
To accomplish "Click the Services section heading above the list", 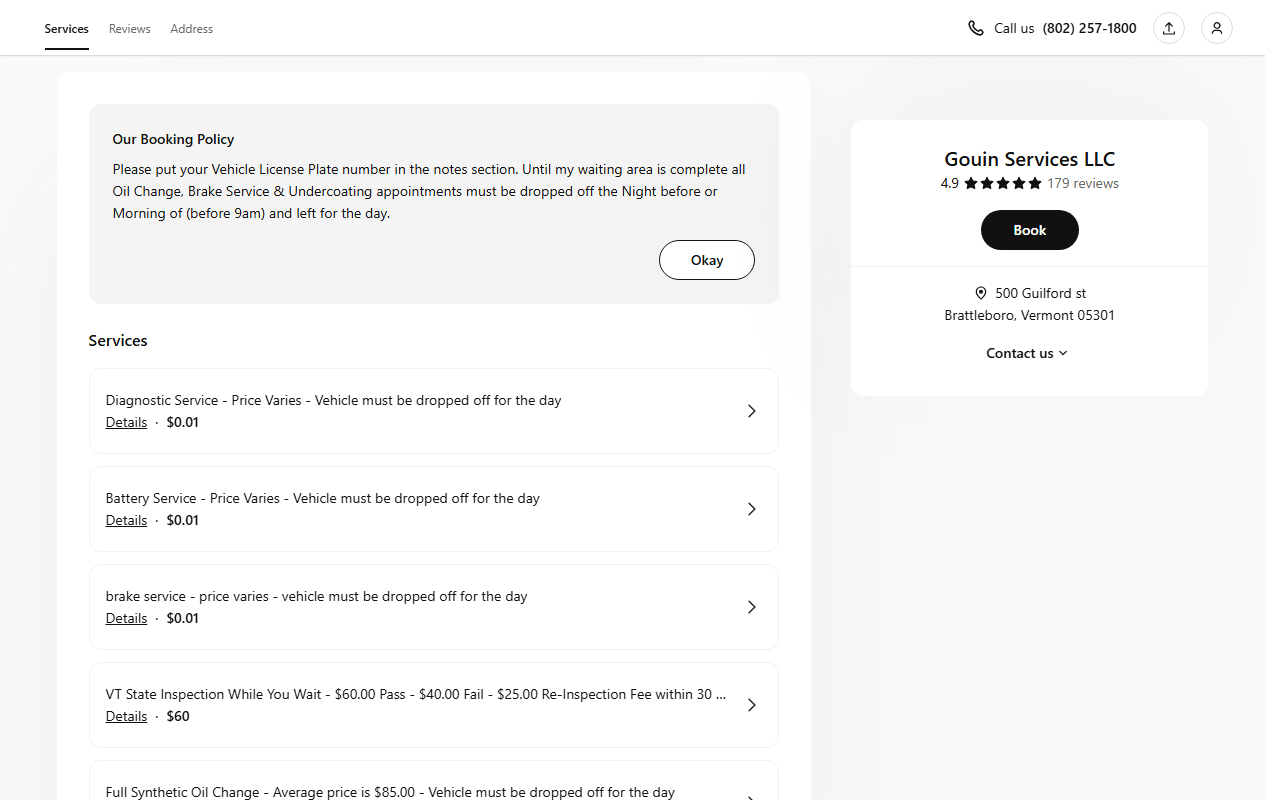I will (x=118, y=341).
